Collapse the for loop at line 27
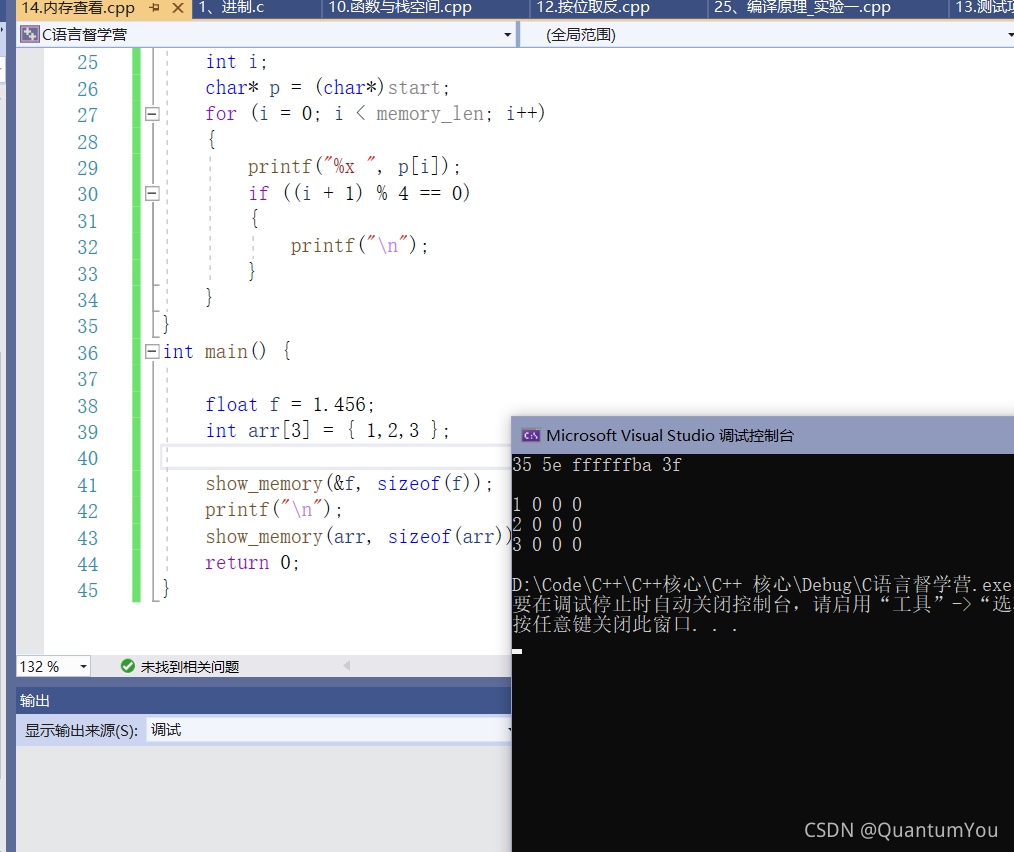 (152, 115)
